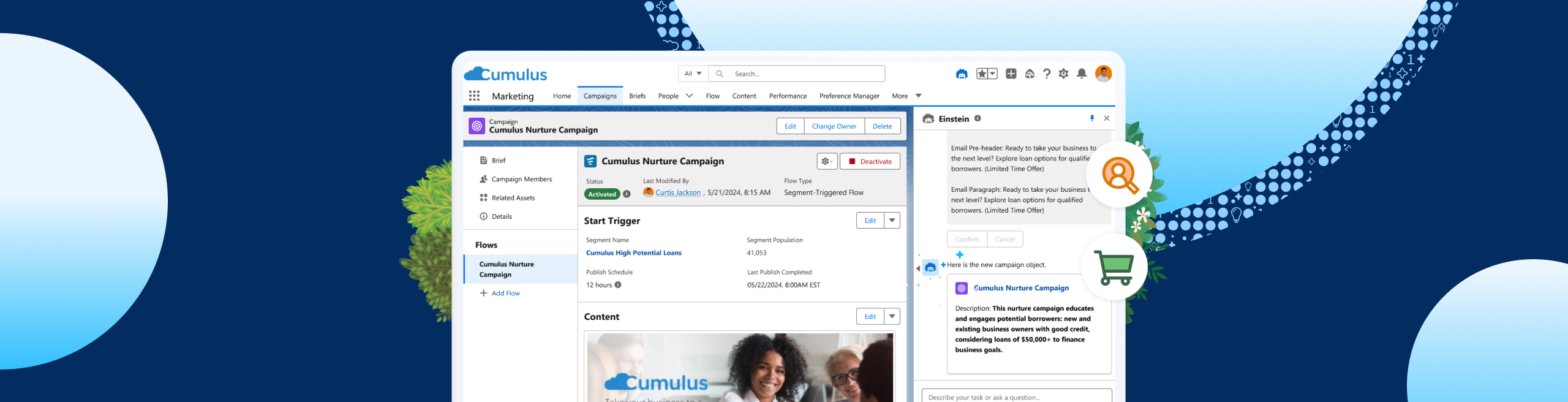Click the Change Owner button
This screenshot has height=402, width=1568.
point(834,126)
